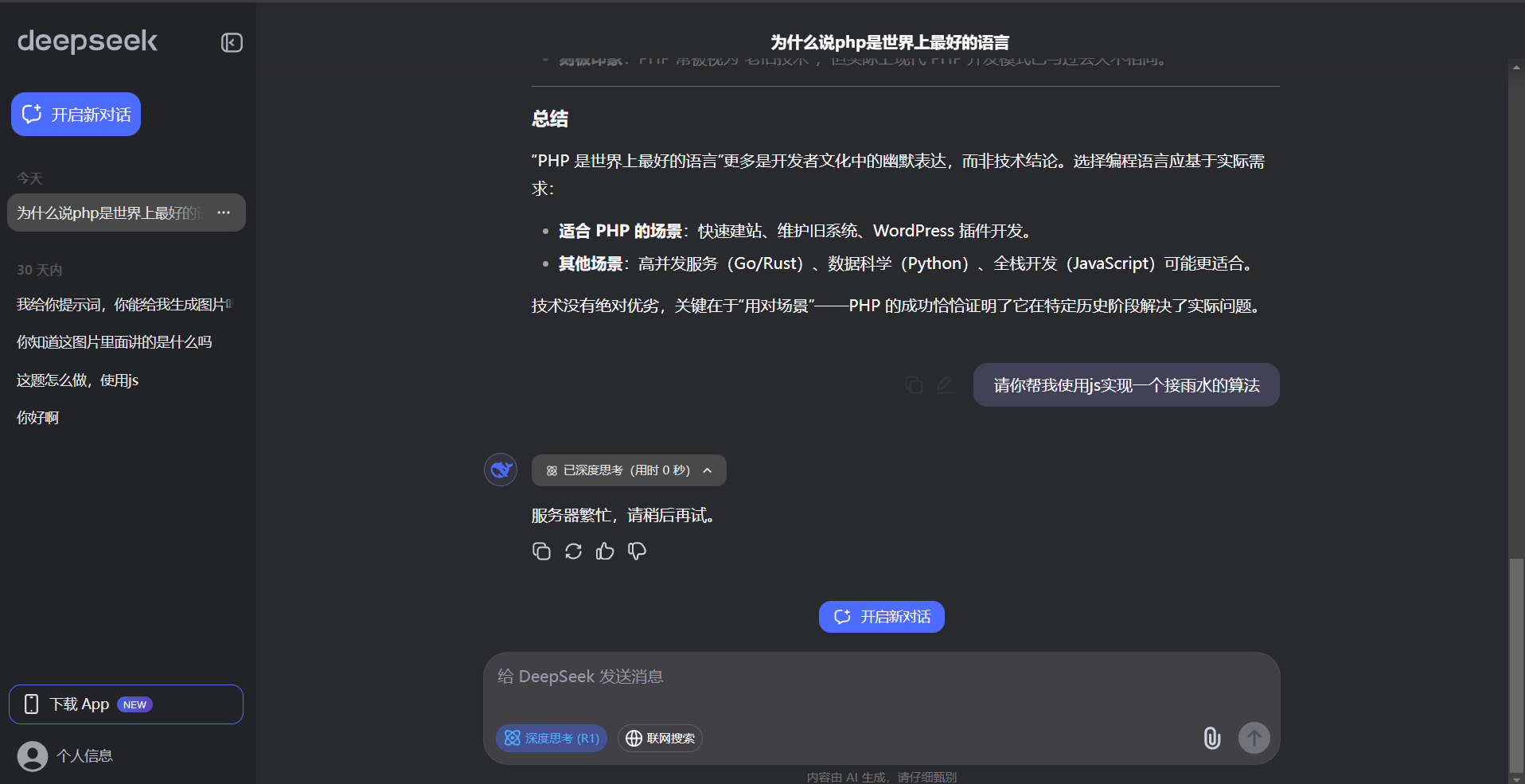This screenshot has width=1525, height=784.
Task: Open conversation 为什么说php是世界上最好的
Action: [x=126, y=213]
